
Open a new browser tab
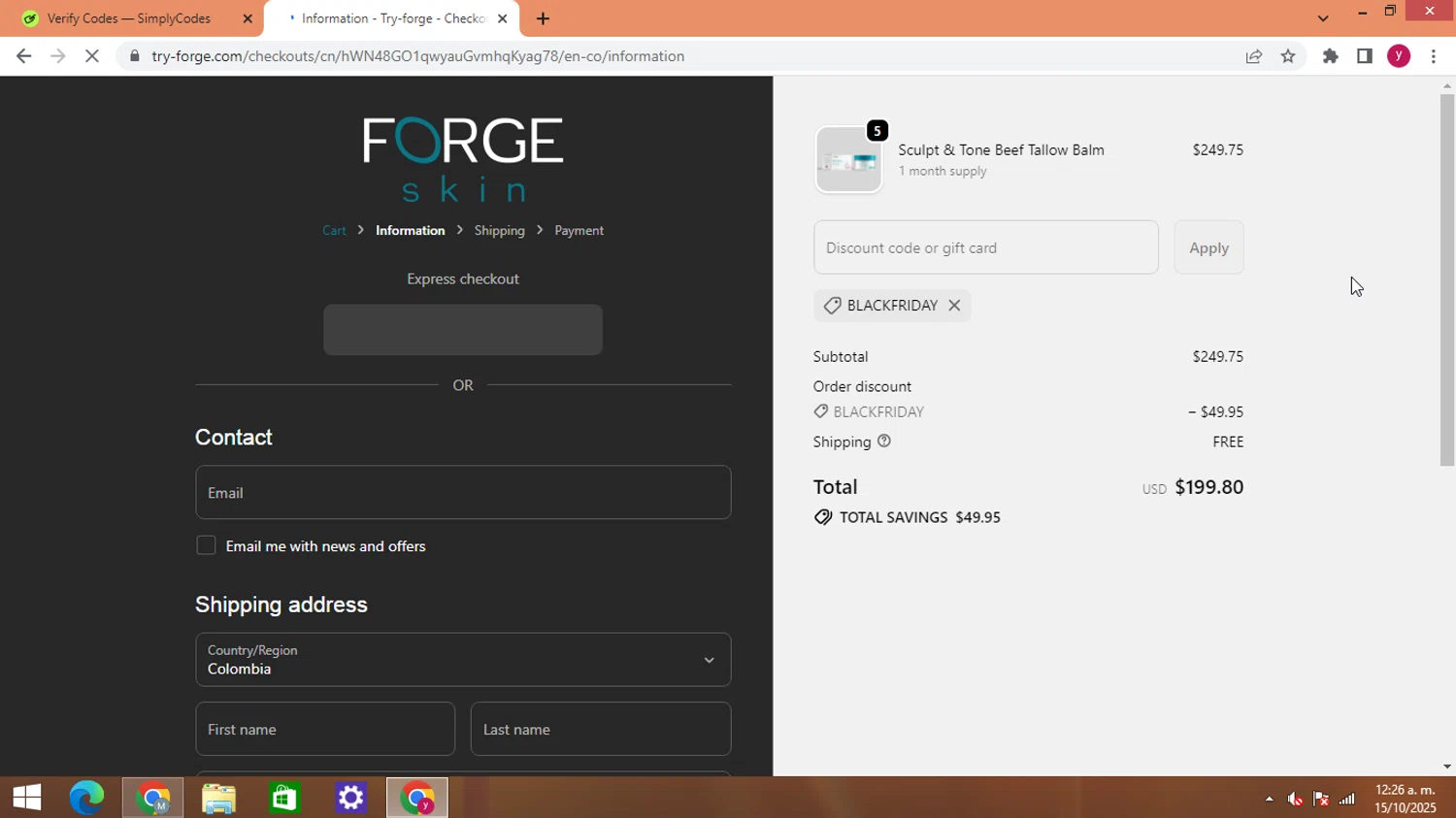543,18
